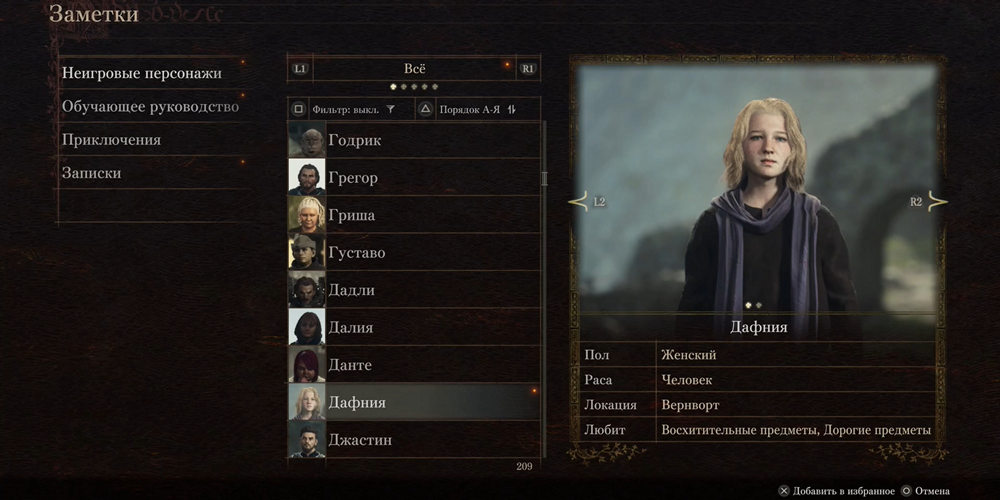The image size is (1000, 500).
Task: Click the square button icon beside Фильтр
Action: coord(298,109)
